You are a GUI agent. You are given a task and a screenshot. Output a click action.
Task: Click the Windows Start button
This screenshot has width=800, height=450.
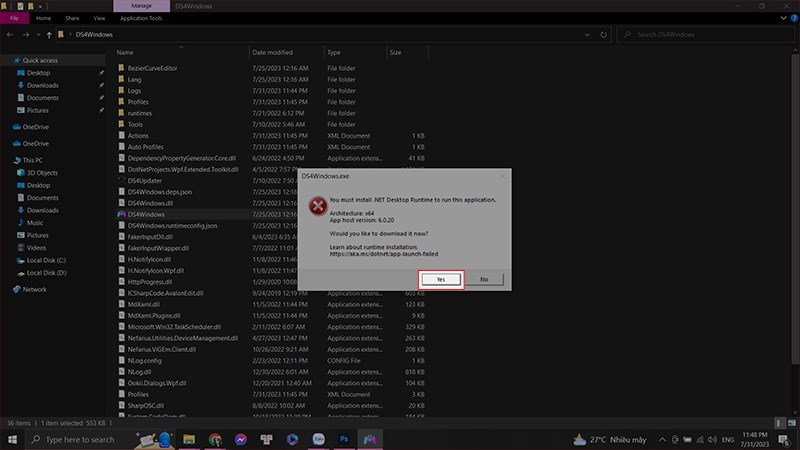(12, 439)
